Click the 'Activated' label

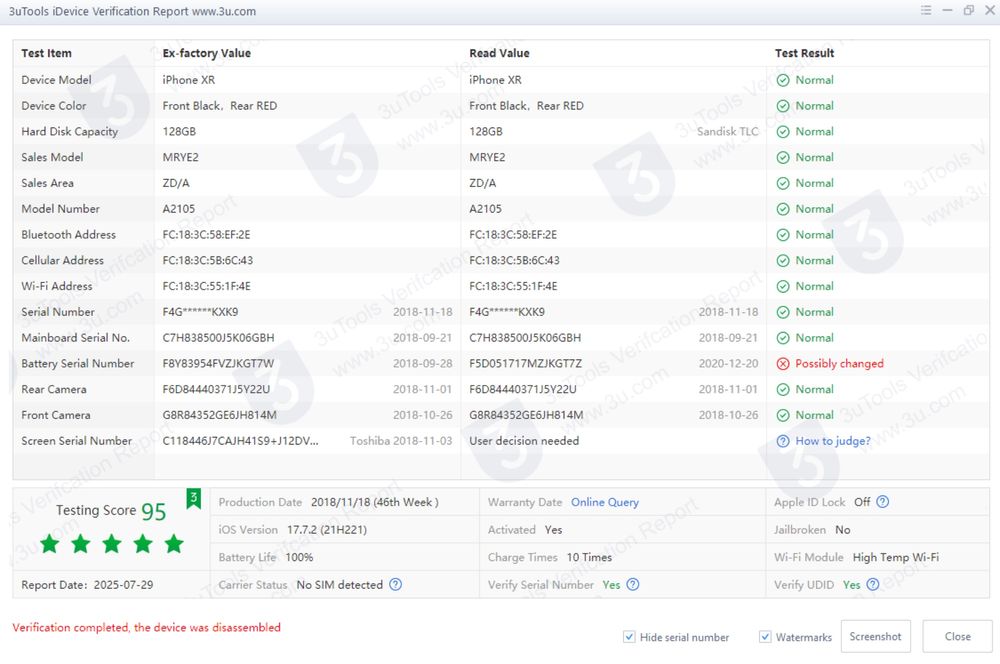click(x=511, y=529)
